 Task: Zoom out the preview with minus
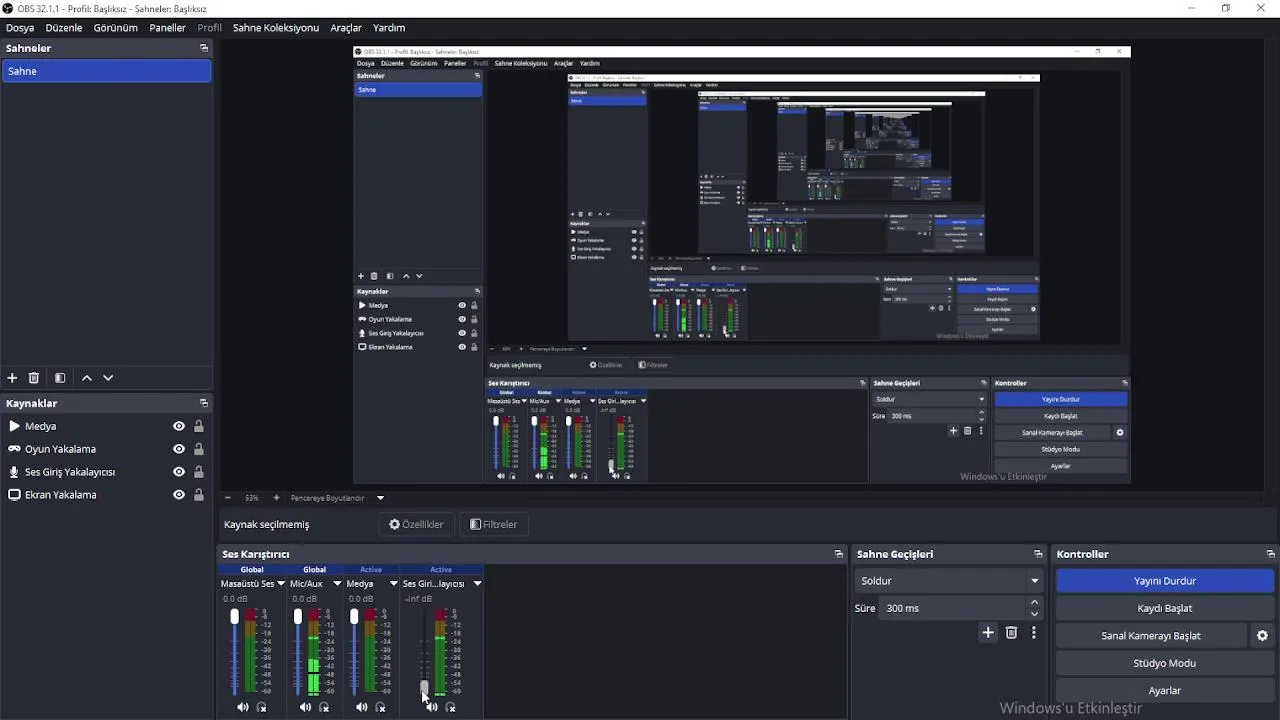click(x=228, y=497)
